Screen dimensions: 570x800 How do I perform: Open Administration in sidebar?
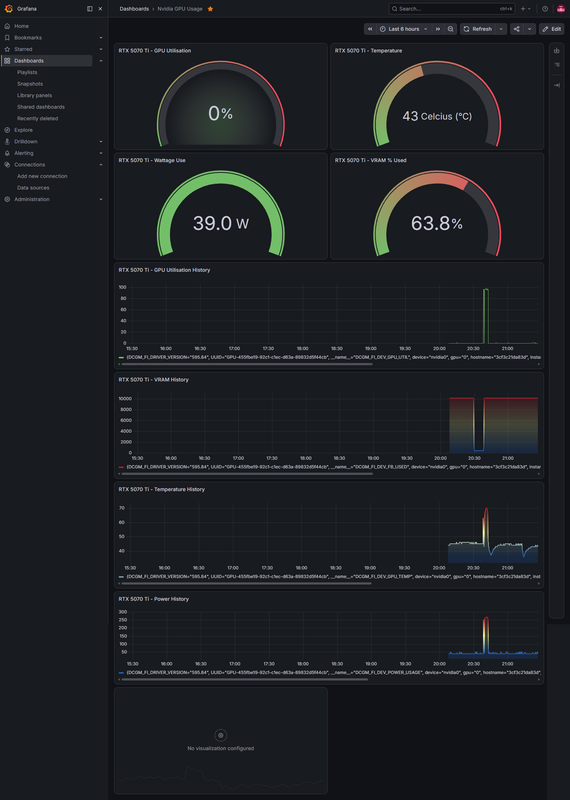(32, 199)
